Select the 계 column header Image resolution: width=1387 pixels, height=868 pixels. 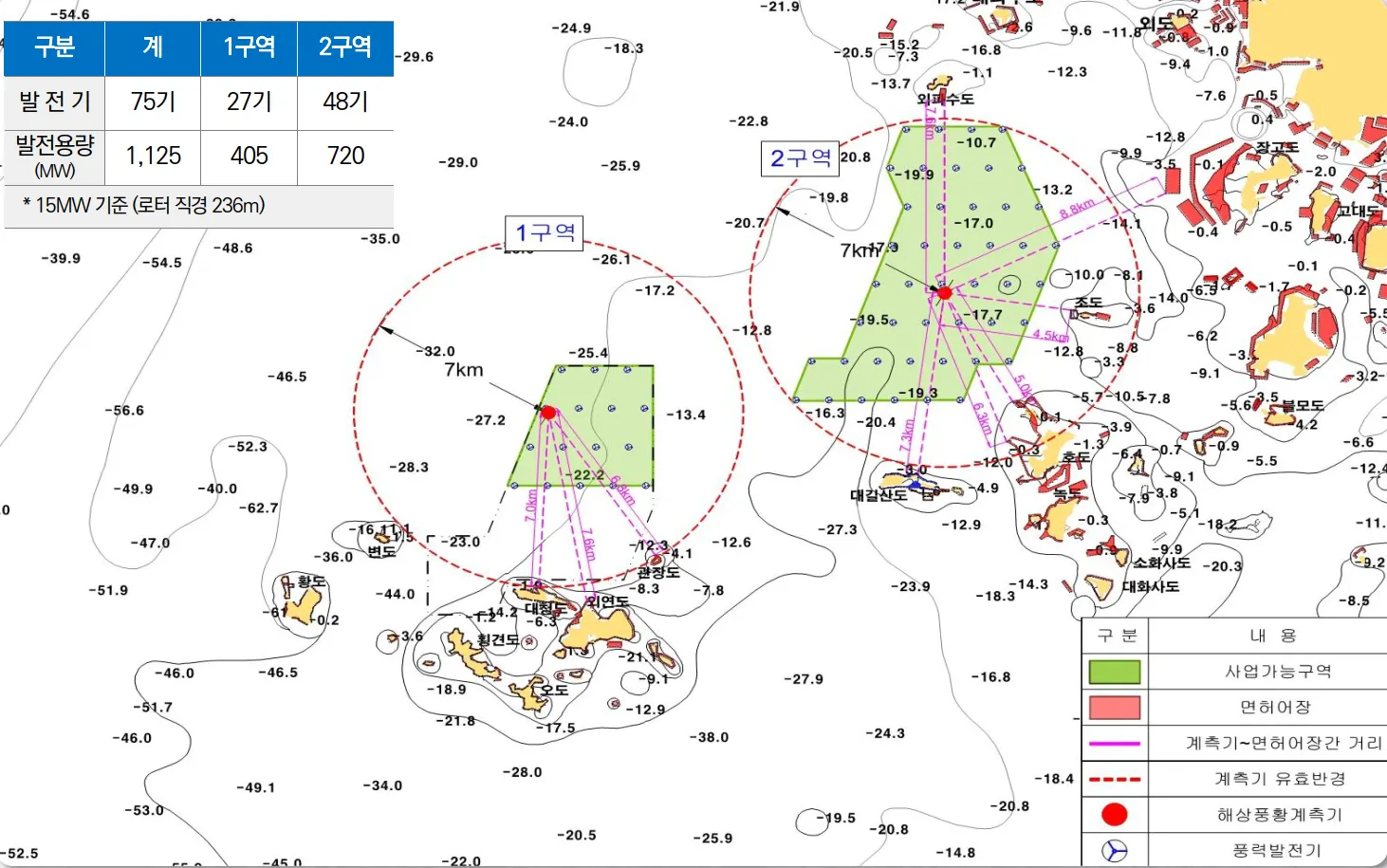tap(153, 47)
